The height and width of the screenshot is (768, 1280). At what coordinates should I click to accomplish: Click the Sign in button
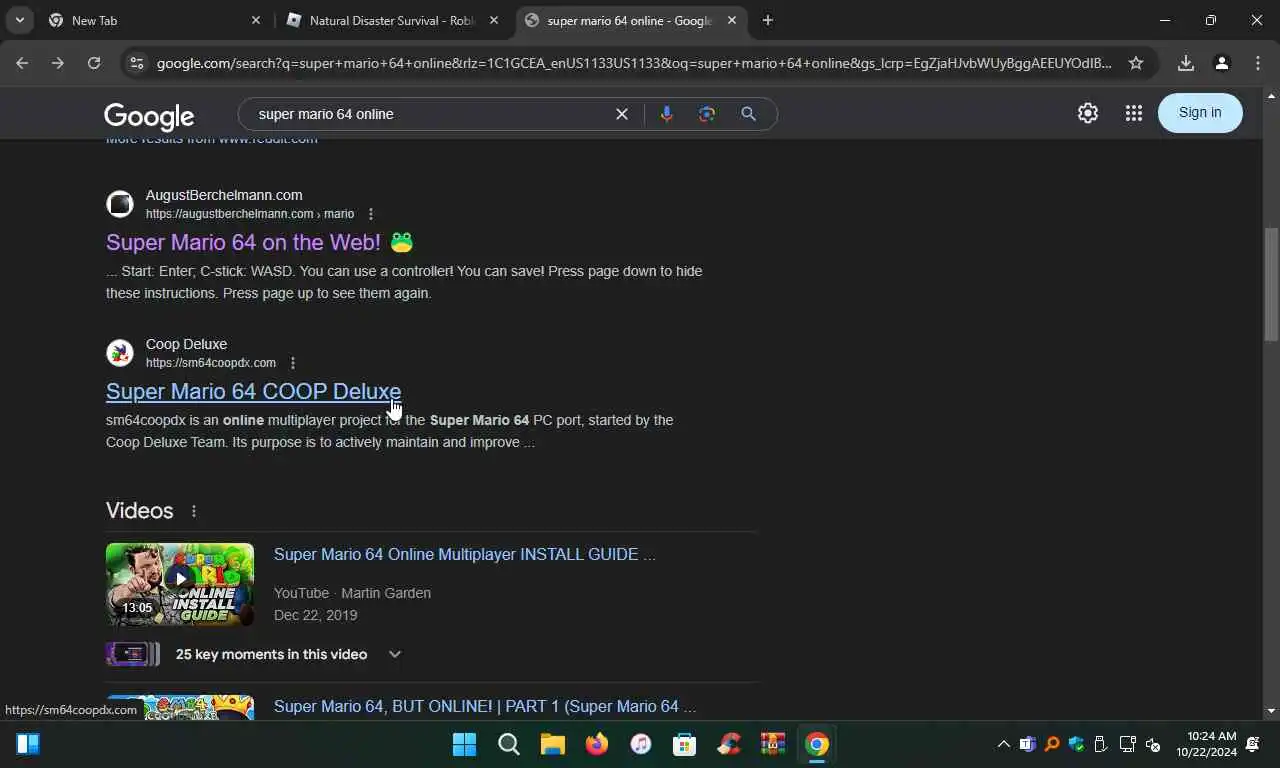point(1200,113)
